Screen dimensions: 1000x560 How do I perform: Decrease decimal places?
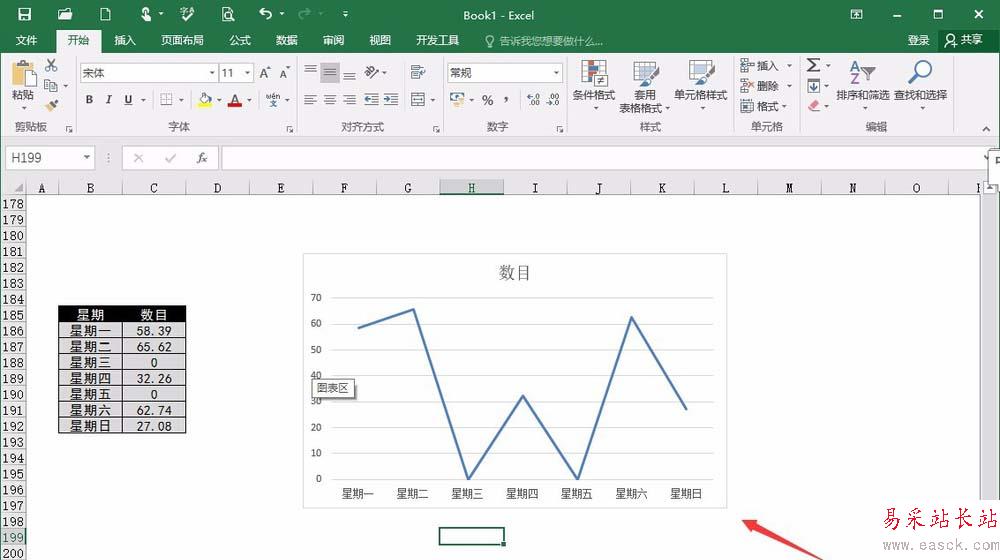pyautogui.click(x=553, y=99)
